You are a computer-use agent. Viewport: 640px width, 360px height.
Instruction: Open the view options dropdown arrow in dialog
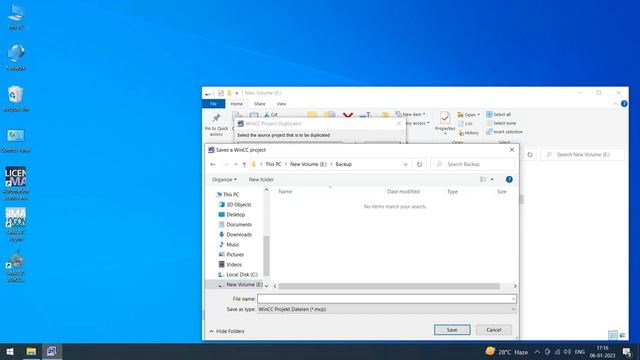(x=492, y=180)
